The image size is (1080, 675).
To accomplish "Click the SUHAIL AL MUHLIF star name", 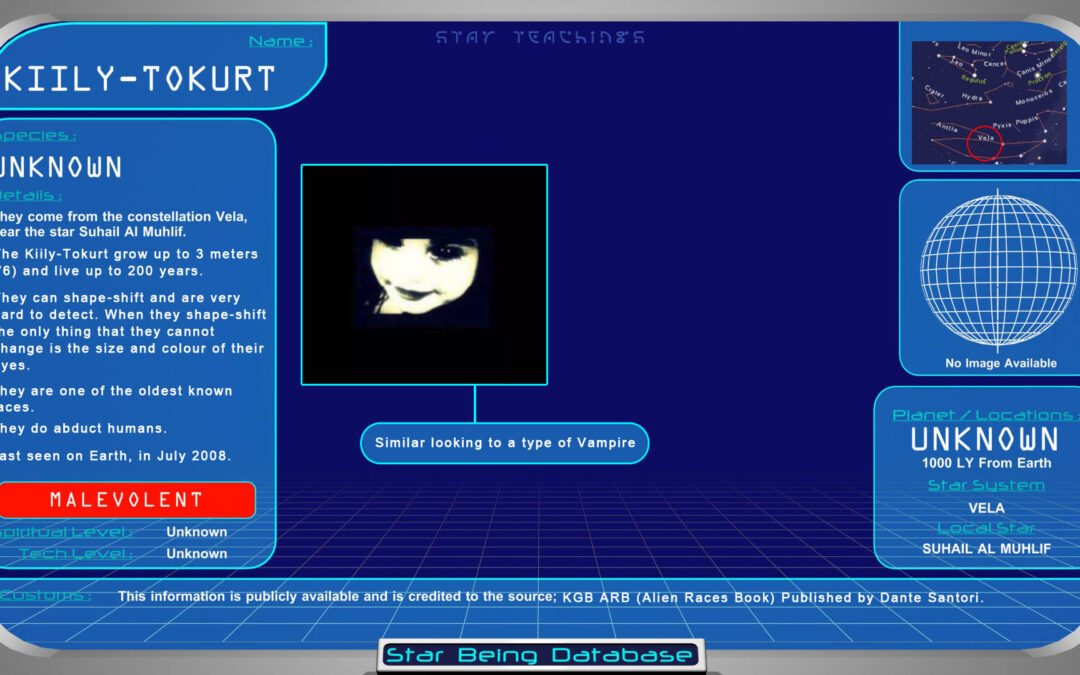I will [x=986, y=549].
